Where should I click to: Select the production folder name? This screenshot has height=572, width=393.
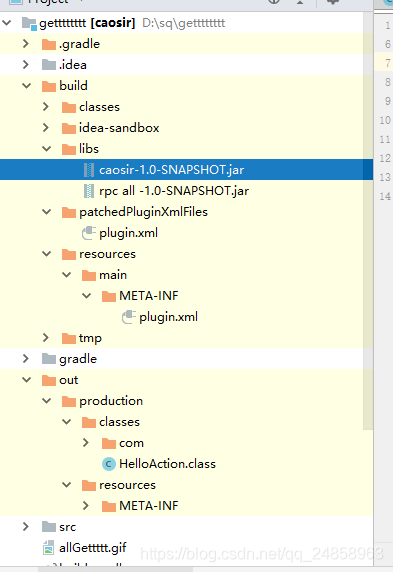coord(111,401)
